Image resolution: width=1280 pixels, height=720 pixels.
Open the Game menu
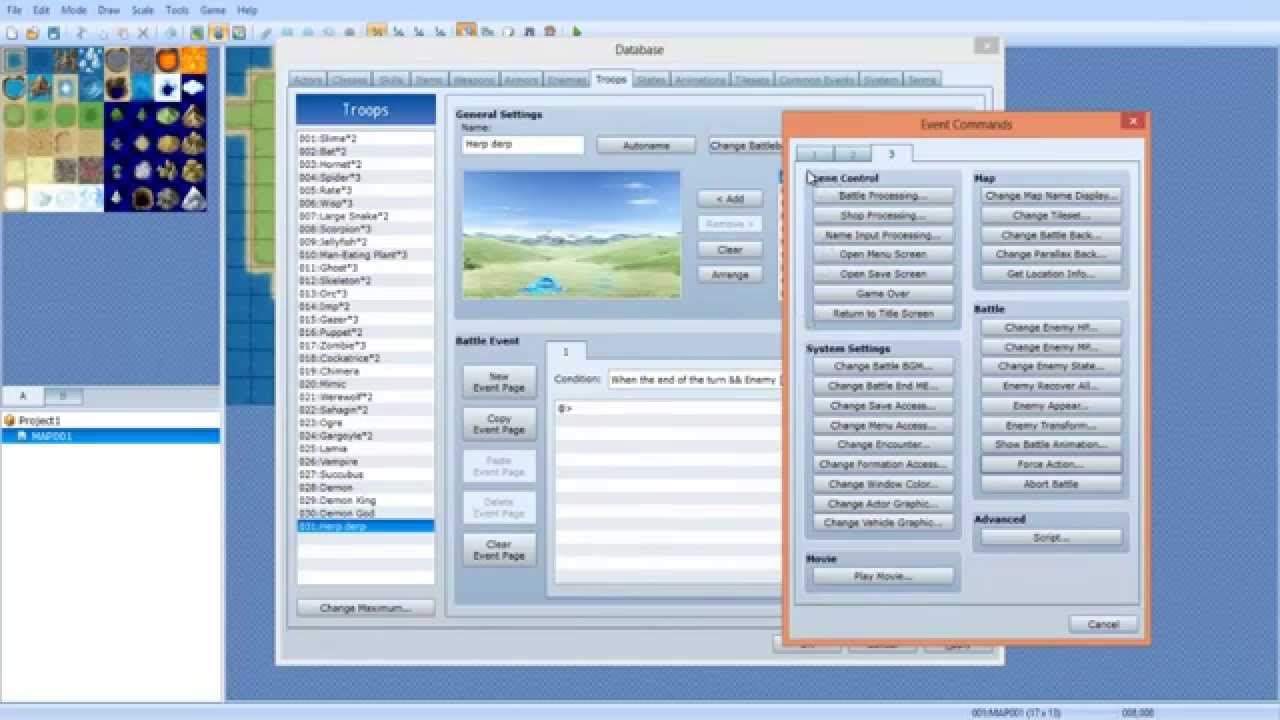[213, 10]
